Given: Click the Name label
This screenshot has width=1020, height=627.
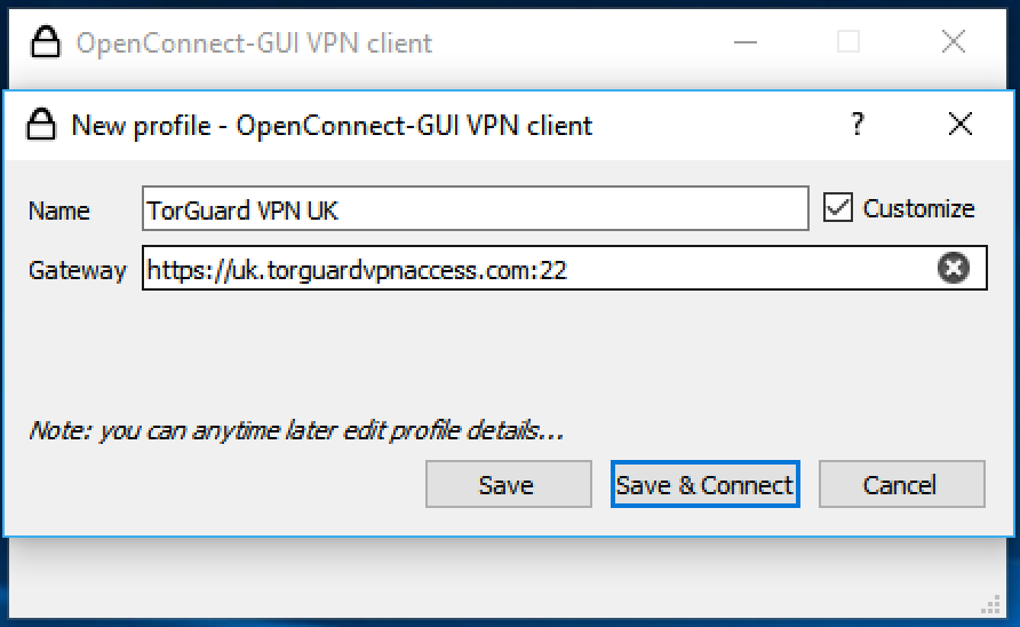Looking at the screenshot, I should (x=59, y=211).
